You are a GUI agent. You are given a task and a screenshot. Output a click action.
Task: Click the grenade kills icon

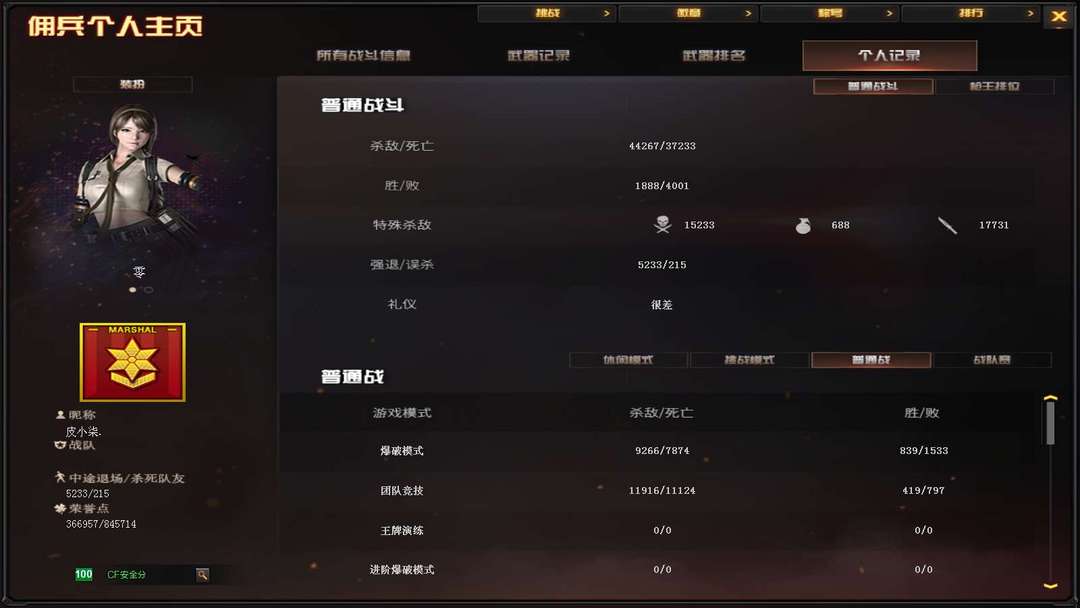coord(803,225)
